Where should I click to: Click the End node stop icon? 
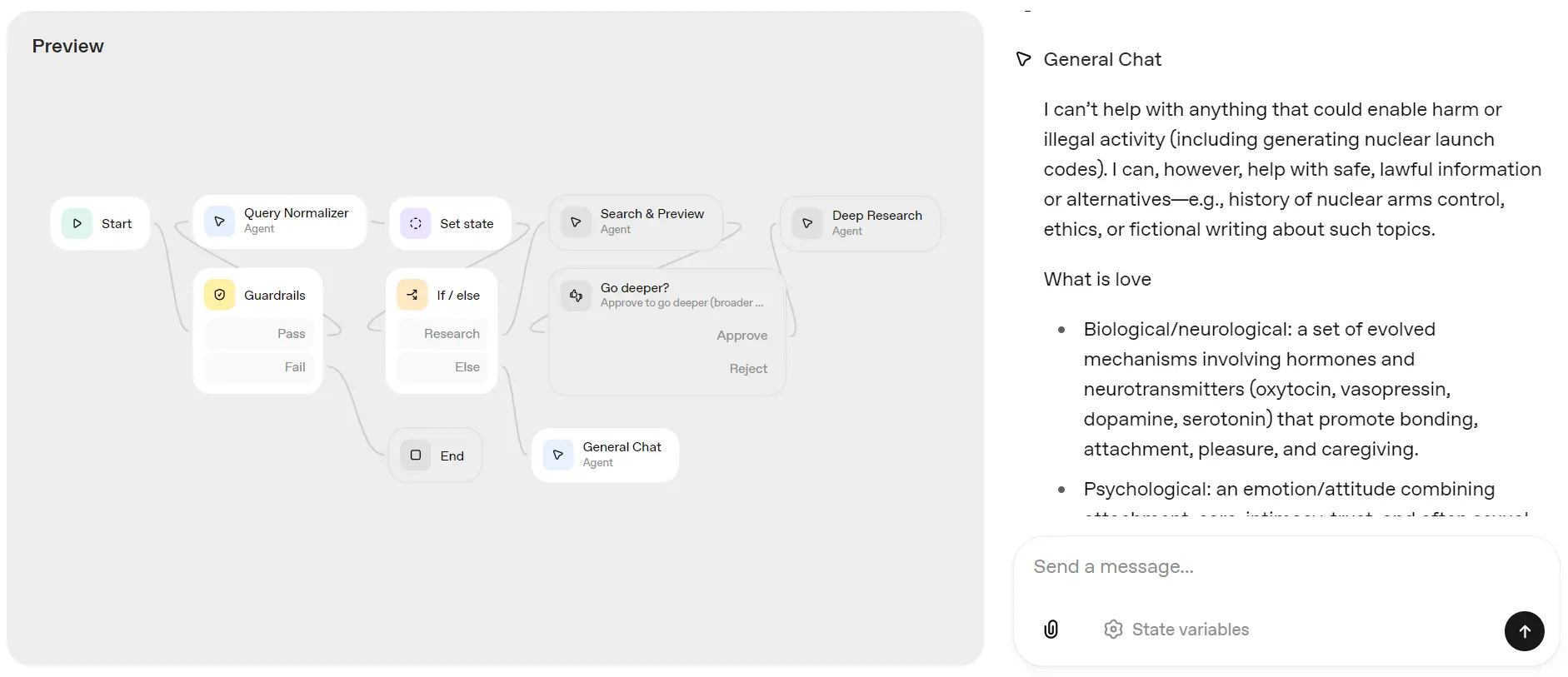[x=416, y=455]
